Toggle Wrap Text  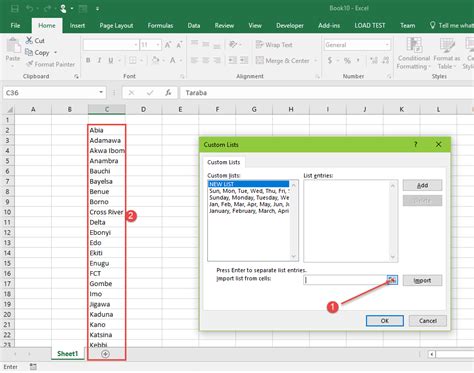[x=274, y=44]
